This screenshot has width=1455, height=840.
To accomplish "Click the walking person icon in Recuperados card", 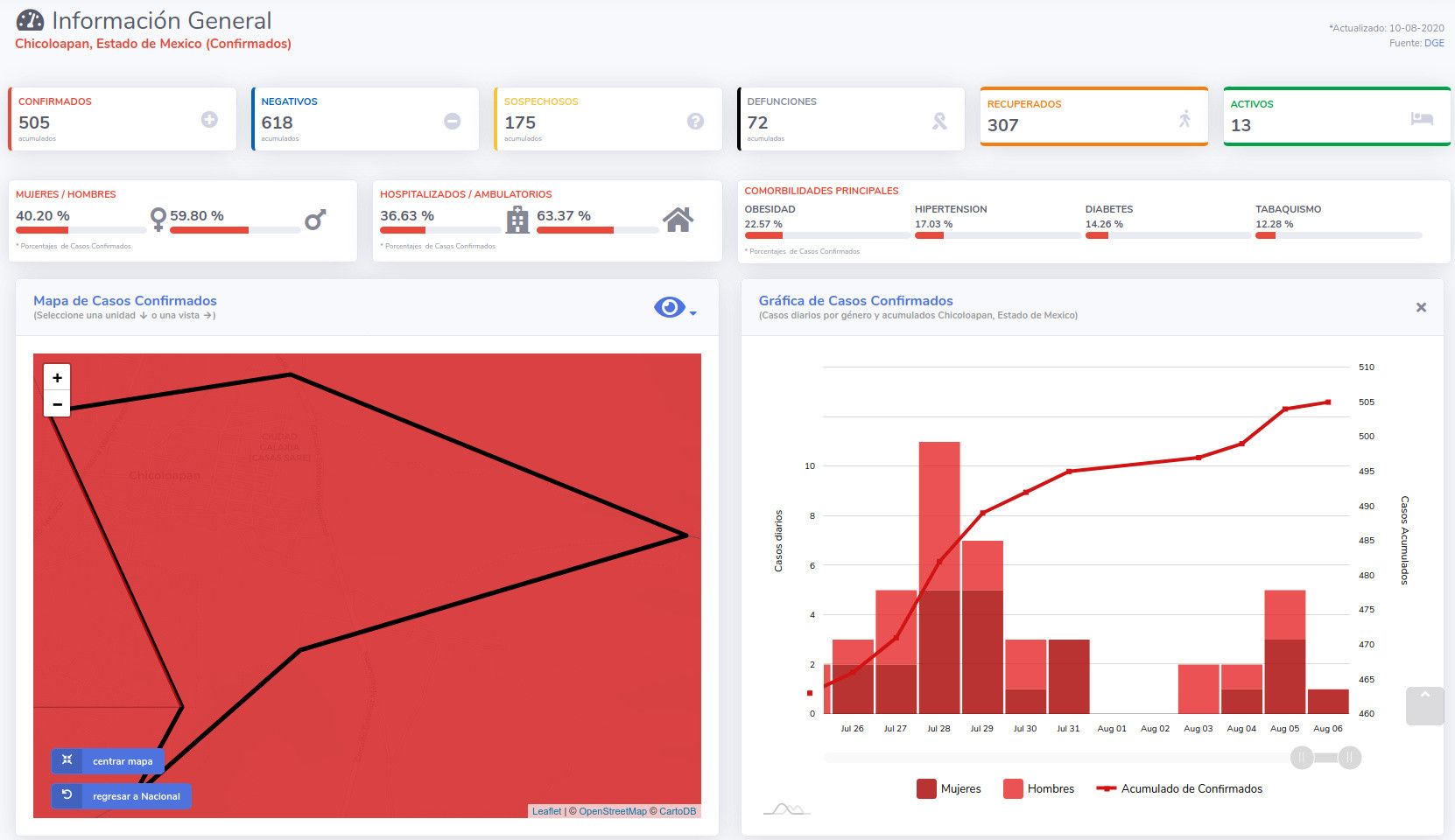I will coord(1184,118).
